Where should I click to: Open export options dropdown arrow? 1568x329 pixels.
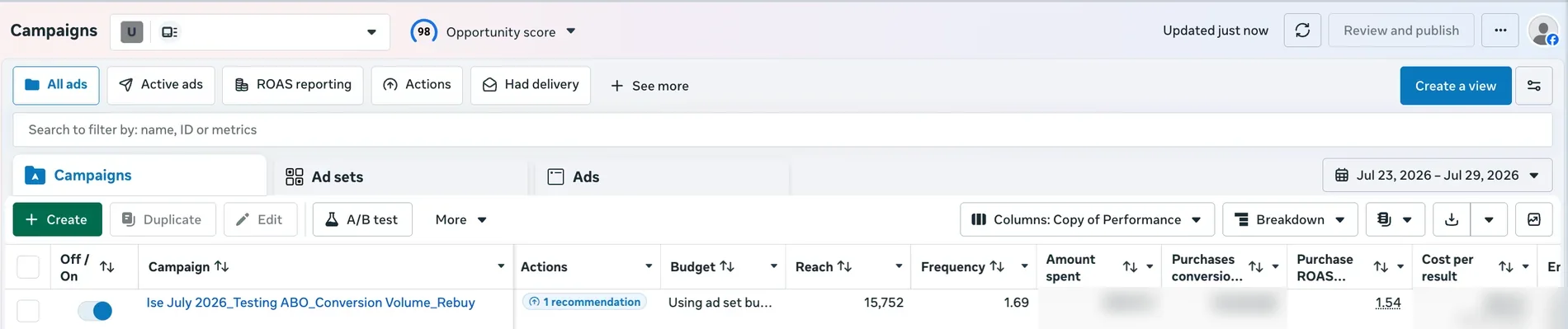point(1489,219)
